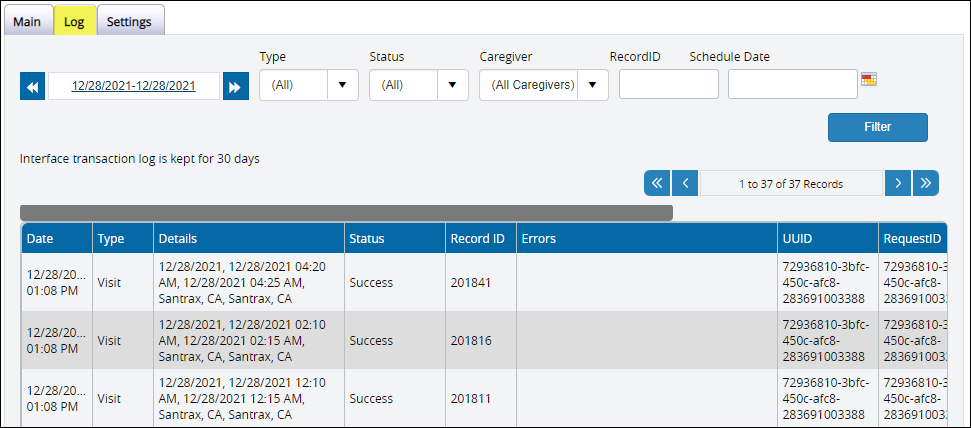Go to next date range

click(x=236, y=86)
